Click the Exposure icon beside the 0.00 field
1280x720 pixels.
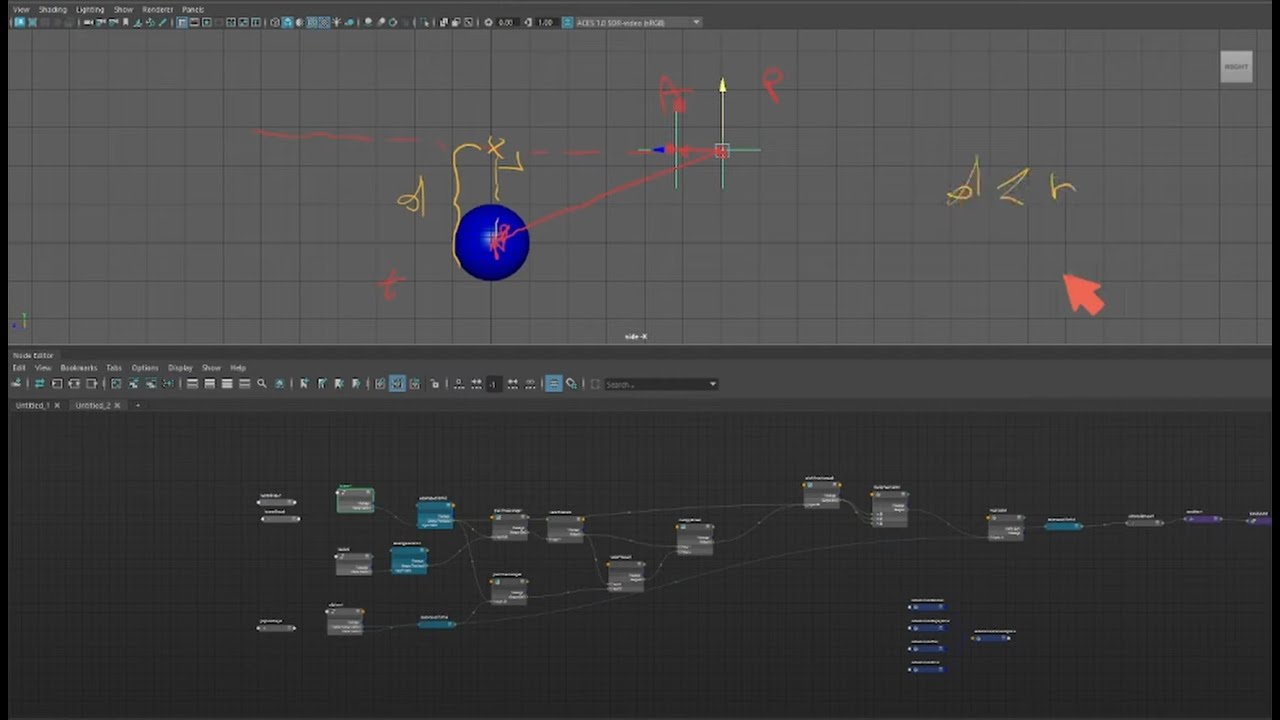pyautogui.click(x=488, y=22)
